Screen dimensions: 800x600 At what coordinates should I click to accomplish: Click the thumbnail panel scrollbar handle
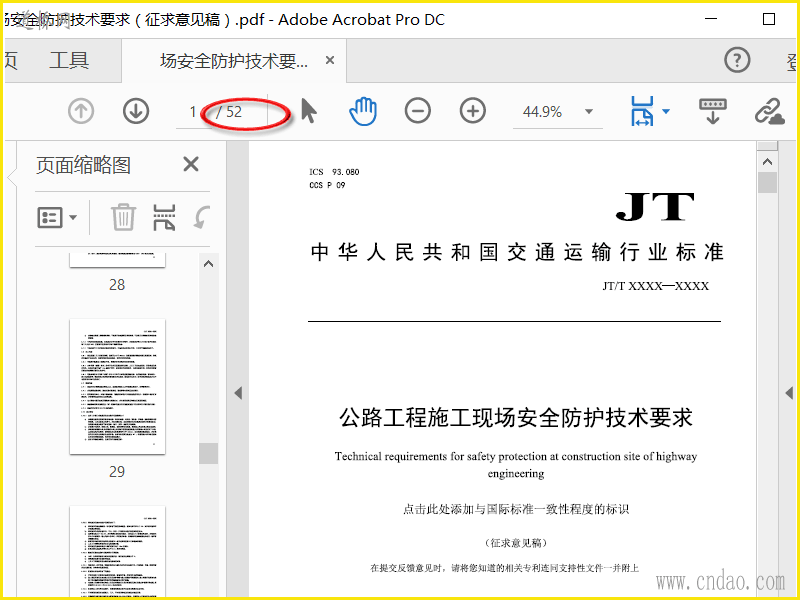208,453
